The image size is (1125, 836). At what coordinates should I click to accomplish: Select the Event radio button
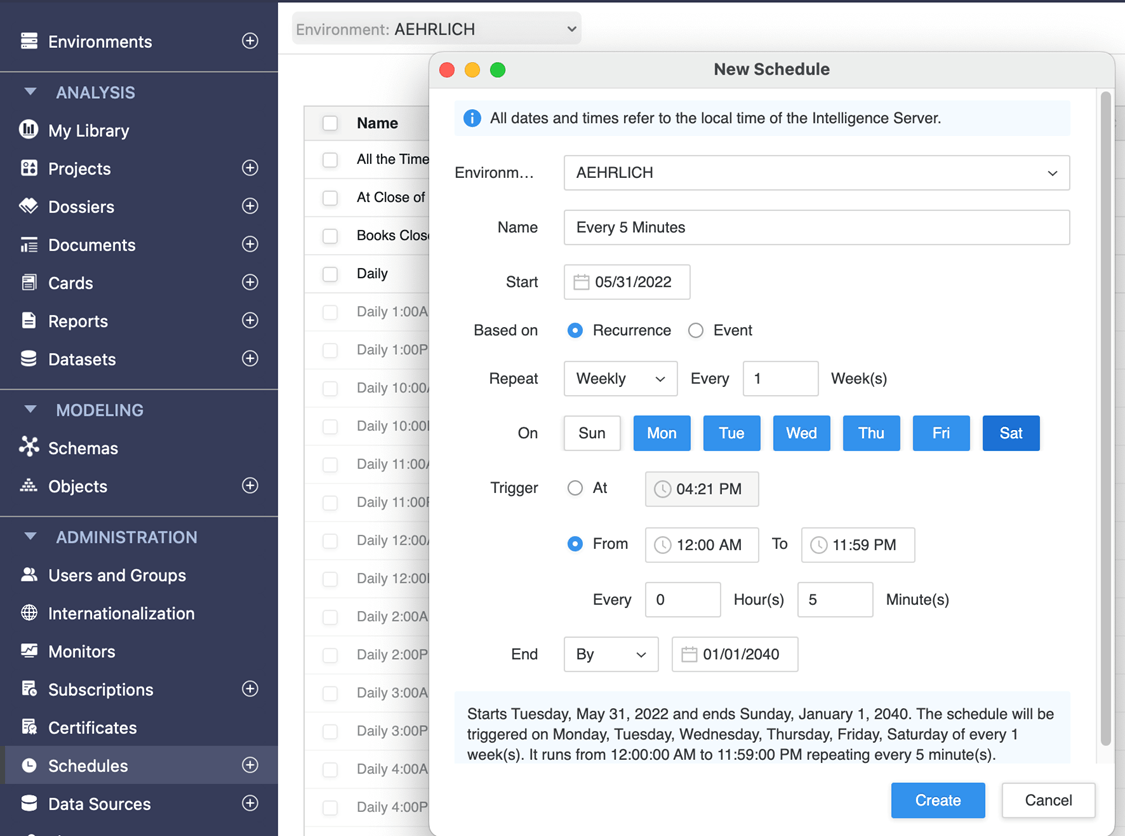pos(696,331)
